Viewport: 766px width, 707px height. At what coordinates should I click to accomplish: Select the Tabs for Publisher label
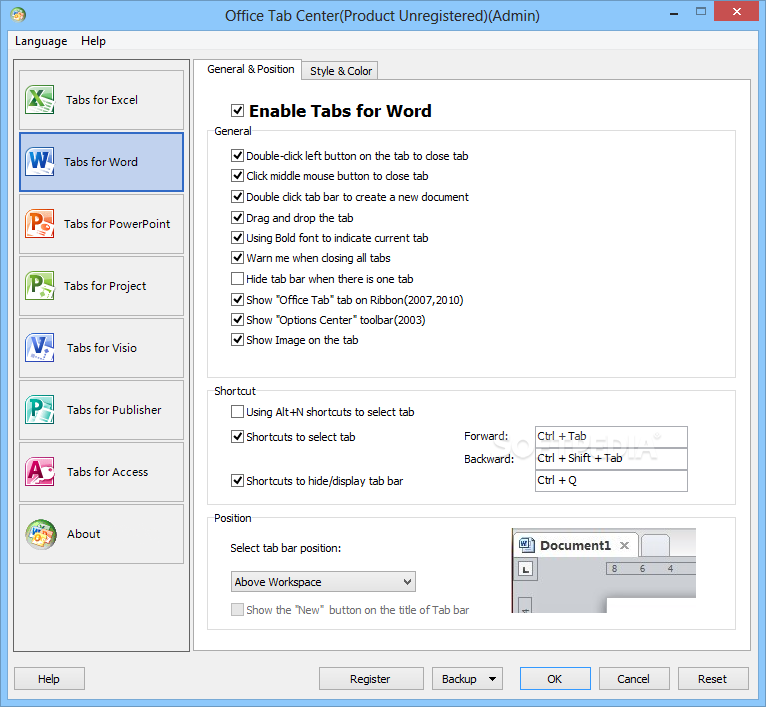click(x=114, y=410)
